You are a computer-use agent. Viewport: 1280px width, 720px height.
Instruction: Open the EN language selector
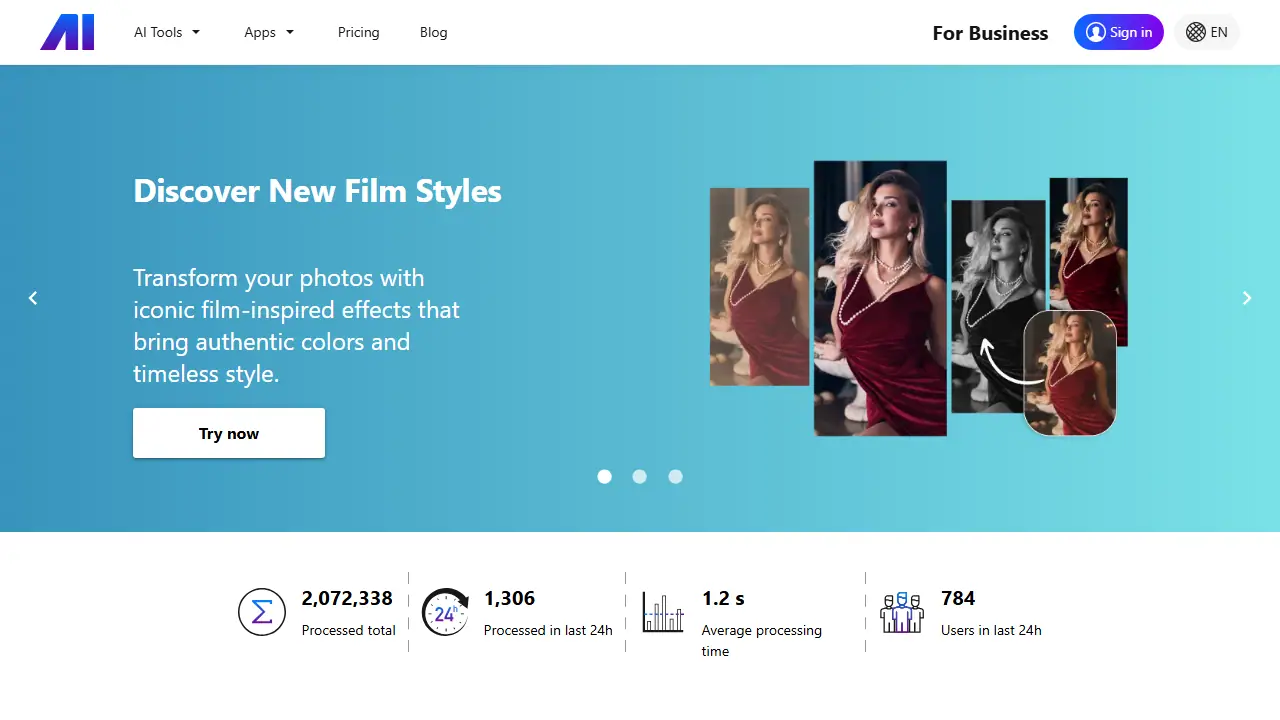pyautogui.click(x=1207, y=32)
